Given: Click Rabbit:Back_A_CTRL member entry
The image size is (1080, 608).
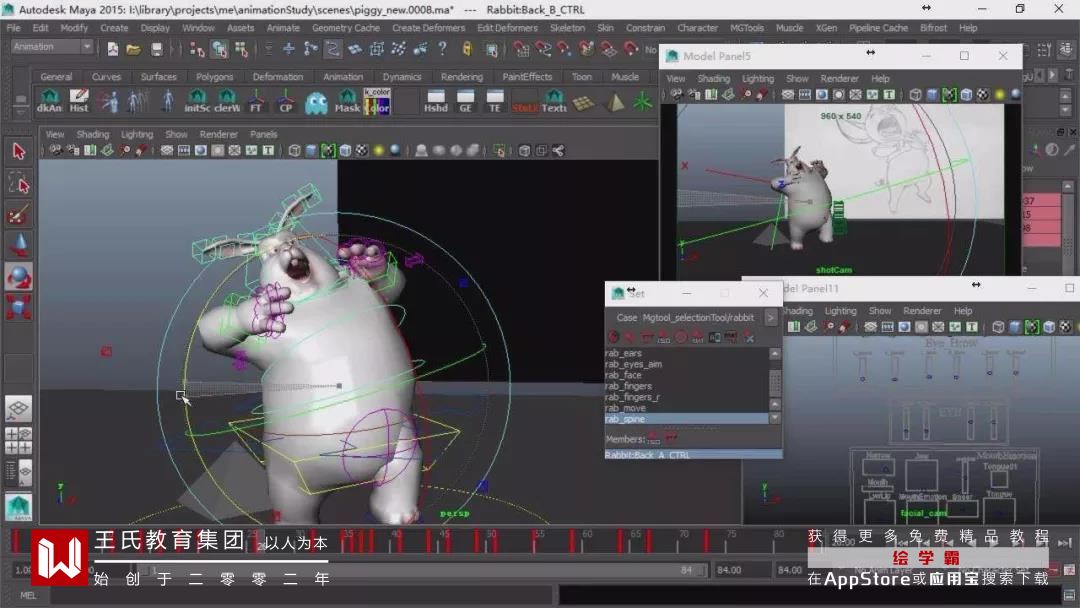Looking at the screenshot, I should pyautogui.click(x=693, y=454).
